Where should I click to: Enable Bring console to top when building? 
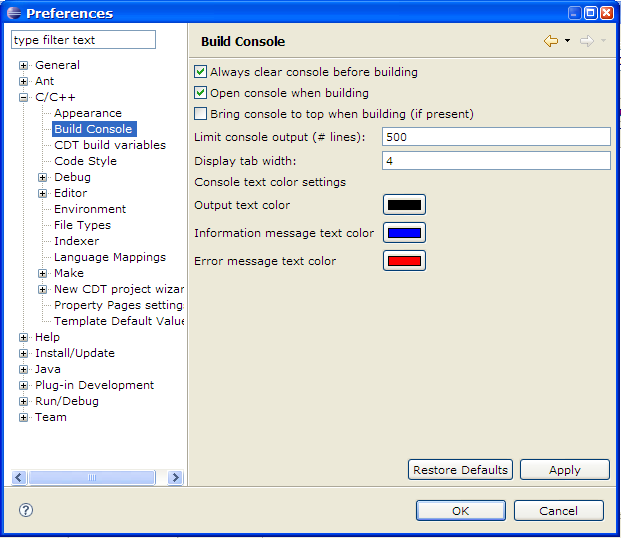[201, 114]
